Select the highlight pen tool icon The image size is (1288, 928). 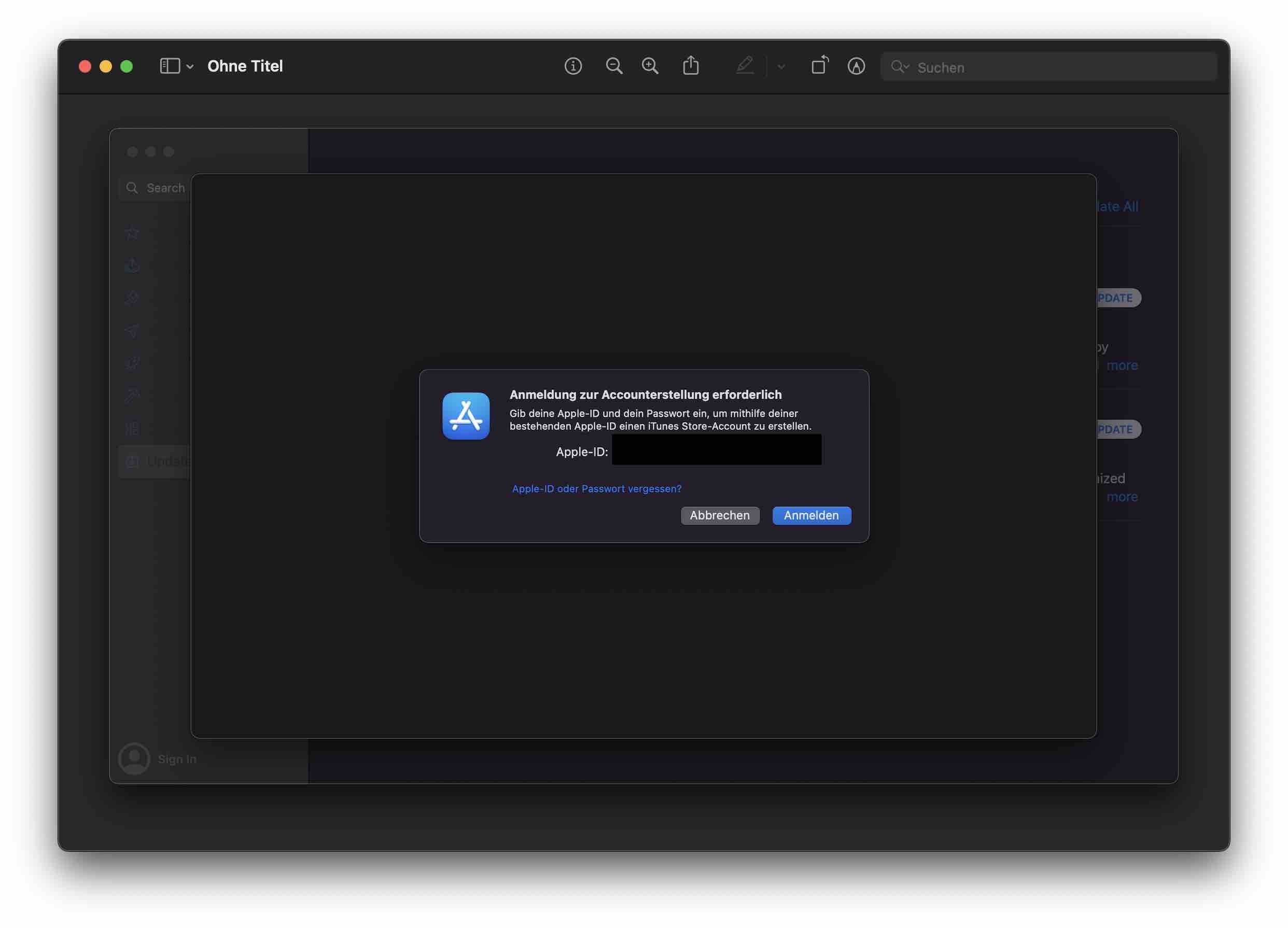tap(745, 66)
